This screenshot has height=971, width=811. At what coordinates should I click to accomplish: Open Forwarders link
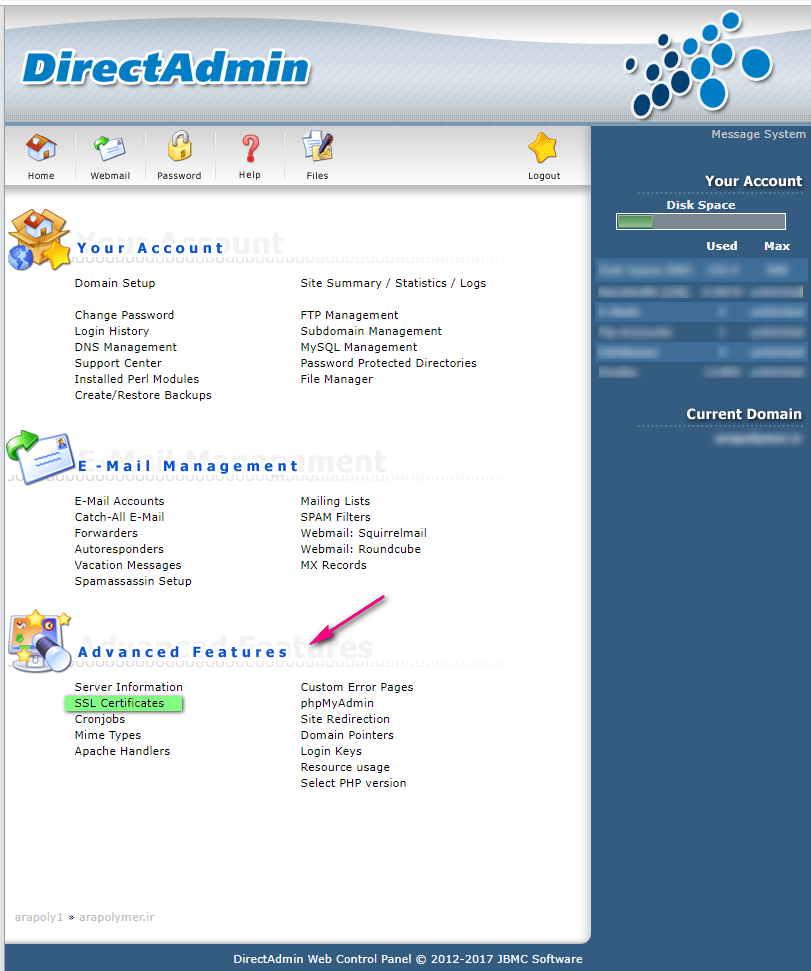[106, 533]
